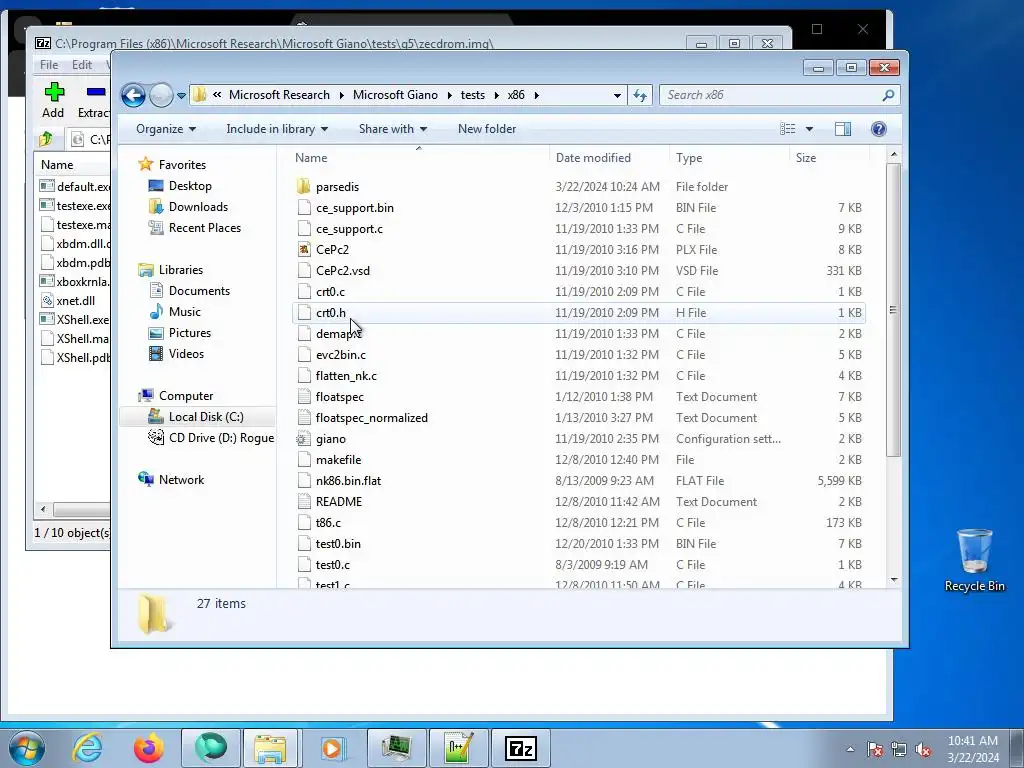Open the Share with menu

click(x=392, y=129)
